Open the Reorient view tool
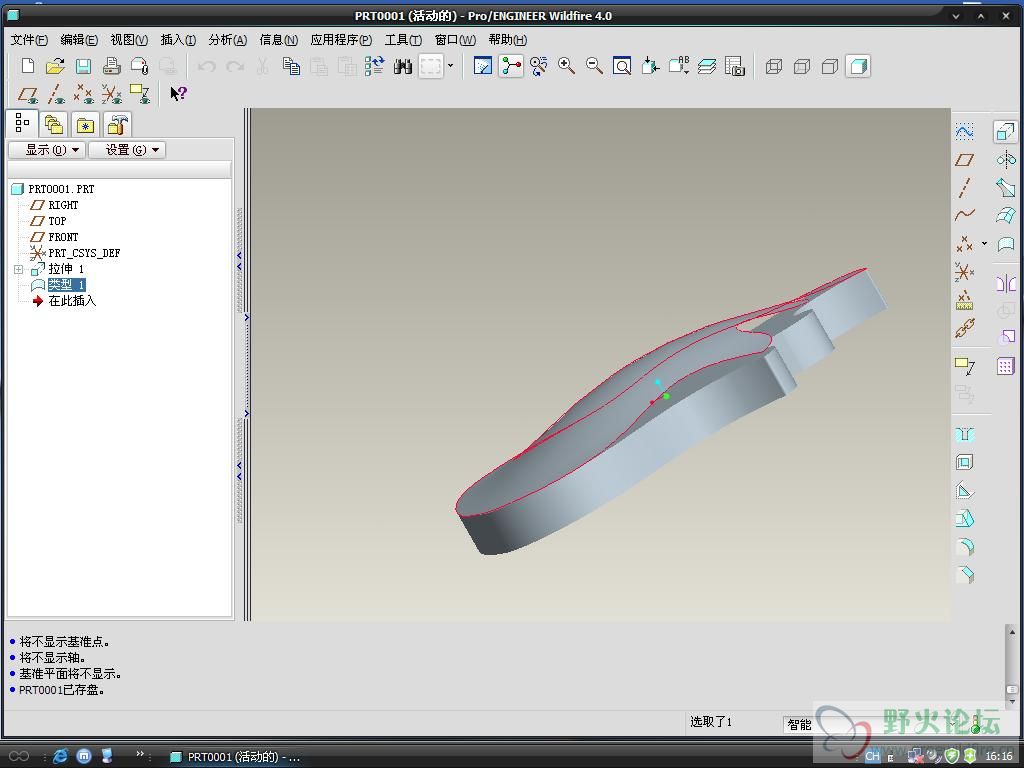This screenshot has height=768, width=1024. pyautogui.click(x=650, y=66)
